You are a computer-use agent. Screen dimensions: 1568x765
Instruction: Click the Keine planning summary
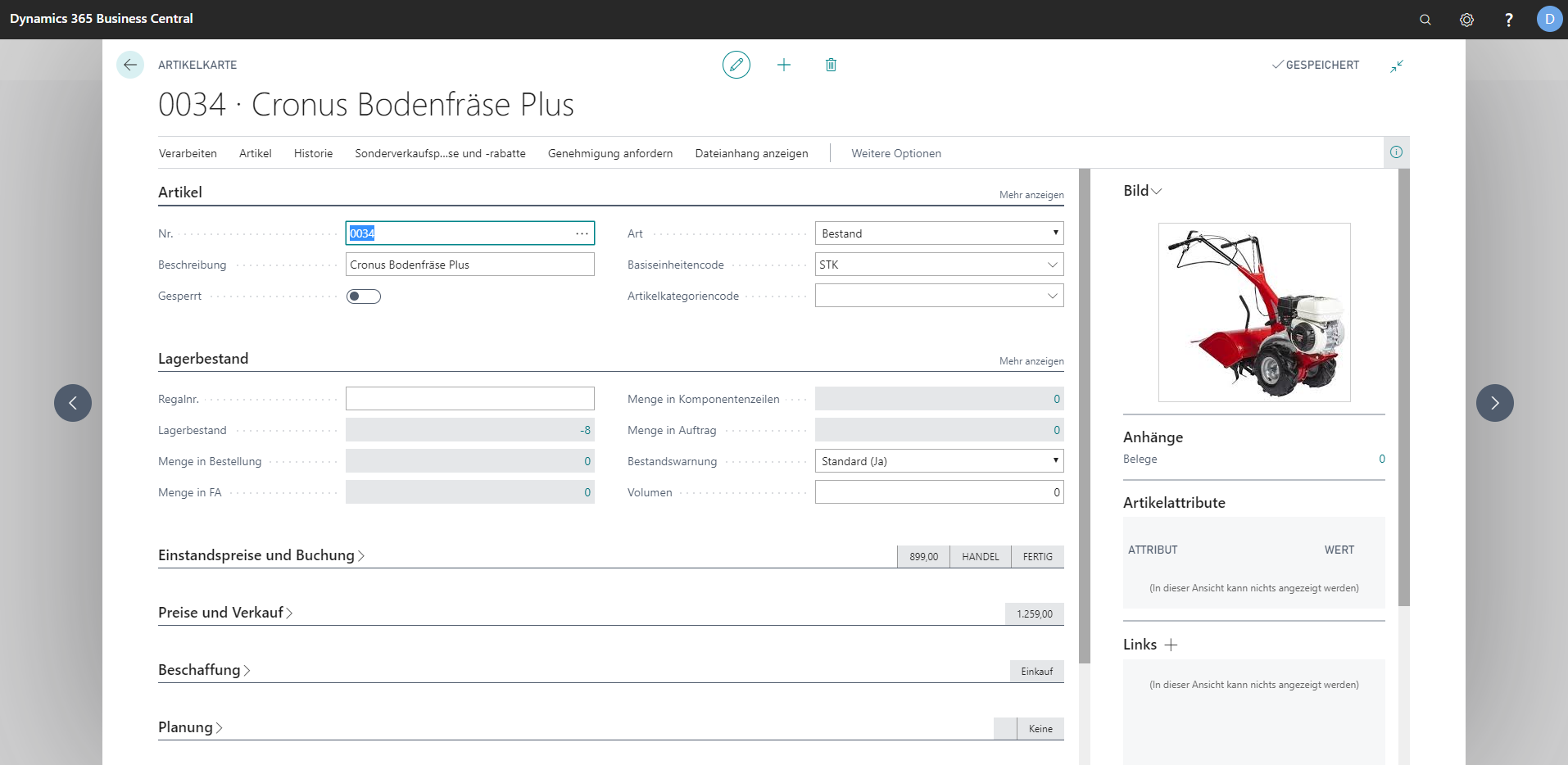click(1040, 729)
